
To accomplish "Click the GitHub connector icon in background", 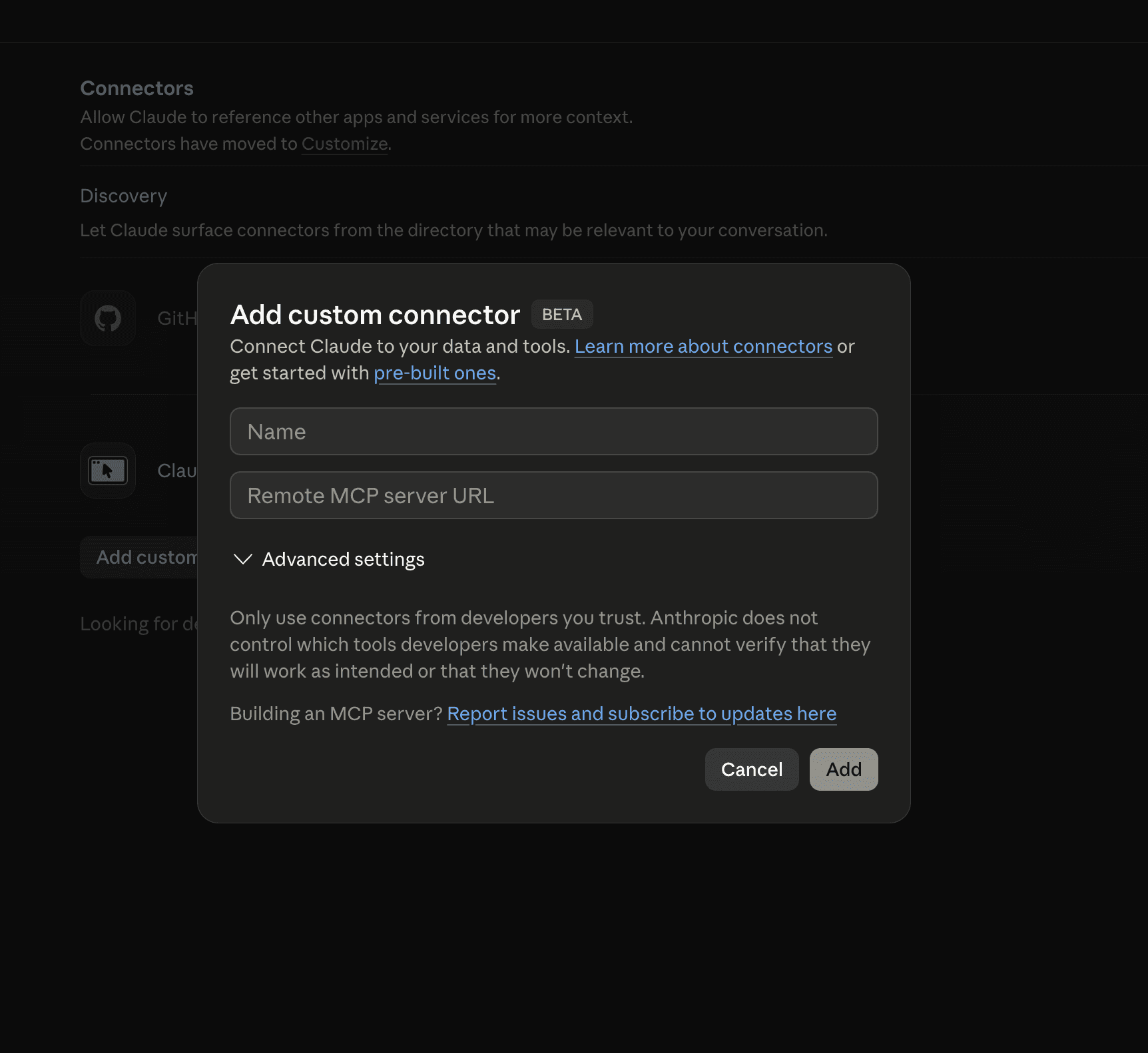I will tap(108, 318).
